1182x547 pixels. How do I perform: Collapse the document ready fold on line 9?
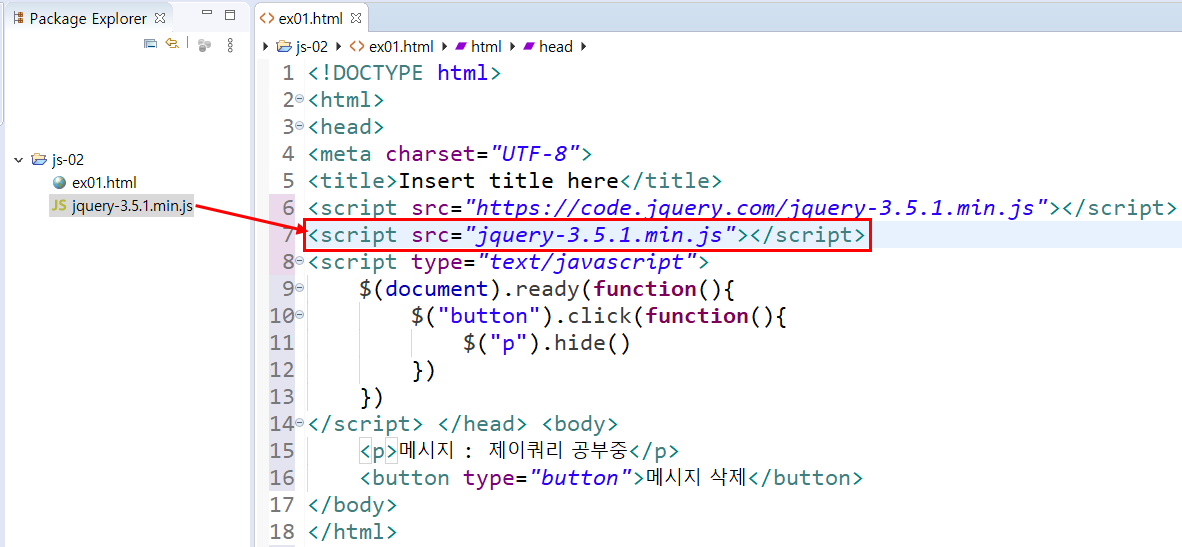[x=299, y=287]
